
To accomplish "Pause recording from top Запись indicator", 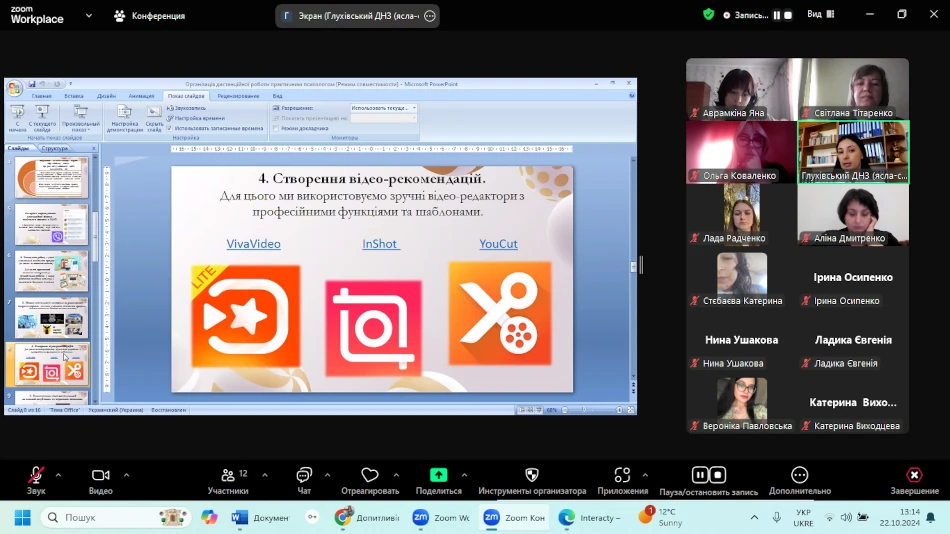I will pos(777,15).
